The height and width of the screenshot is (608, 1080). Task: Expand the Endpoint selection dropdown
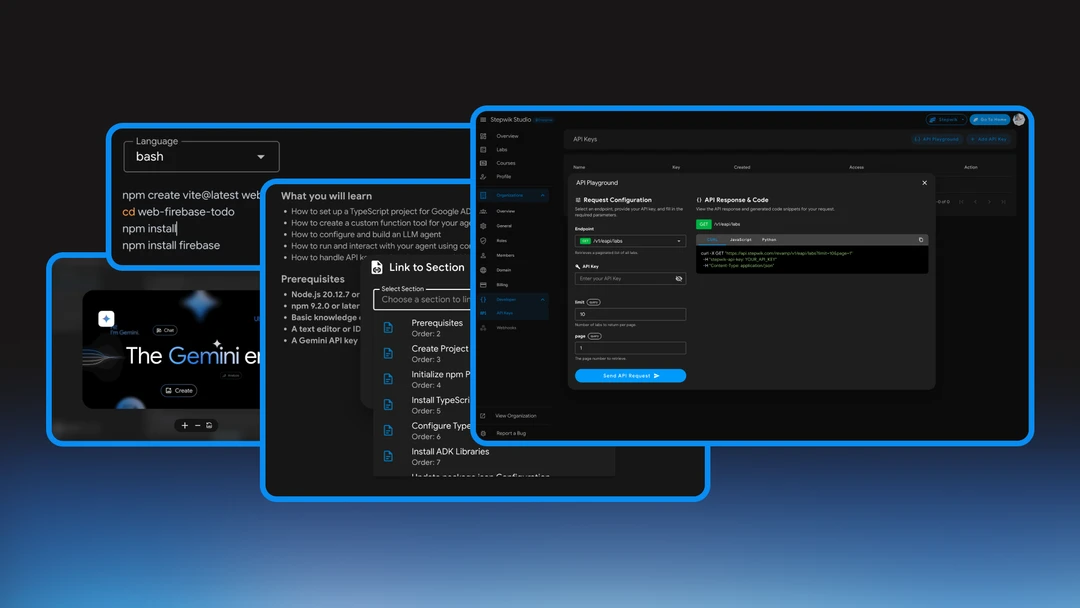(679, 241)
